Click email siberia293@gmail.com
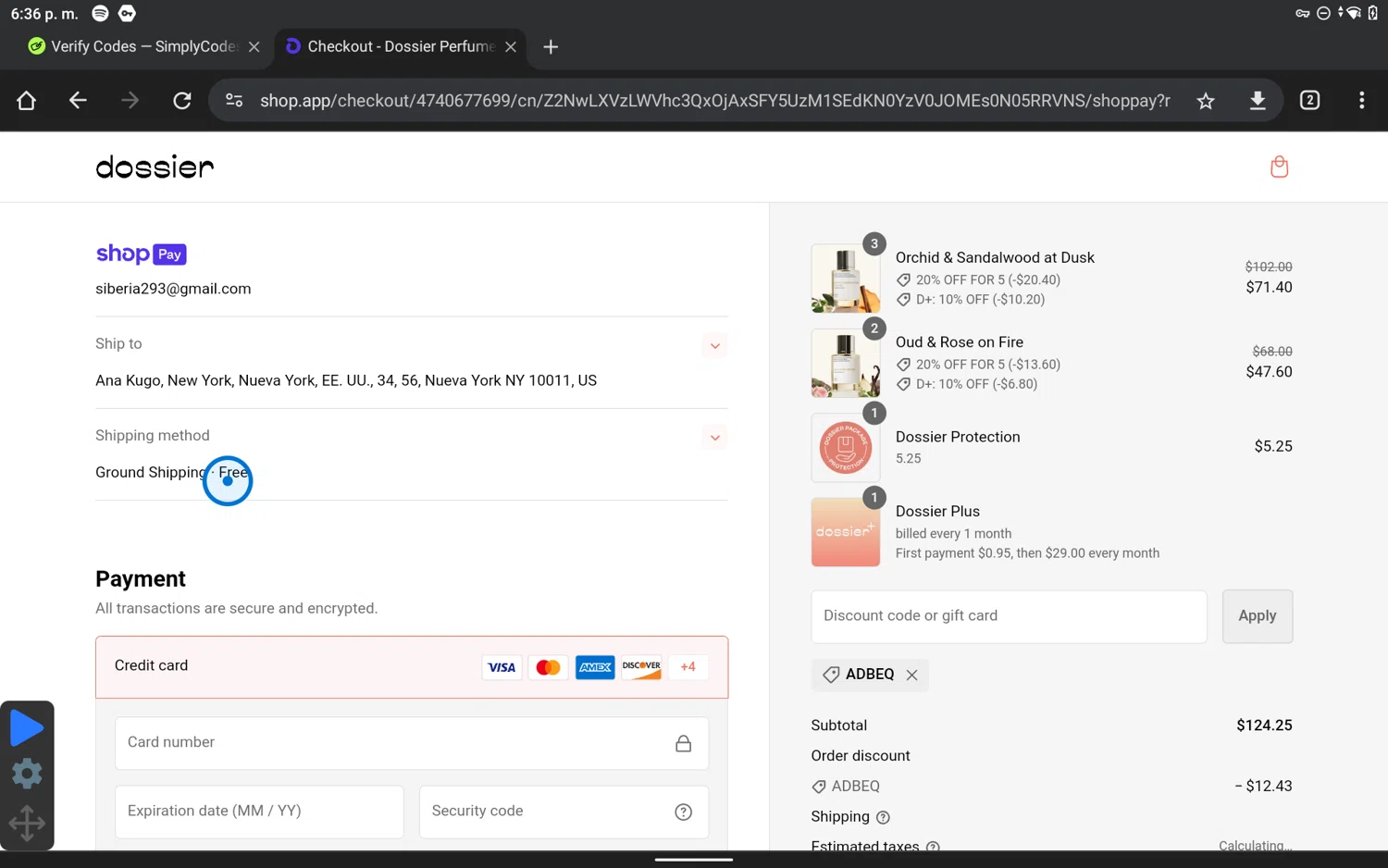Viewport: 1388px width, 868px height. (173, 289)
